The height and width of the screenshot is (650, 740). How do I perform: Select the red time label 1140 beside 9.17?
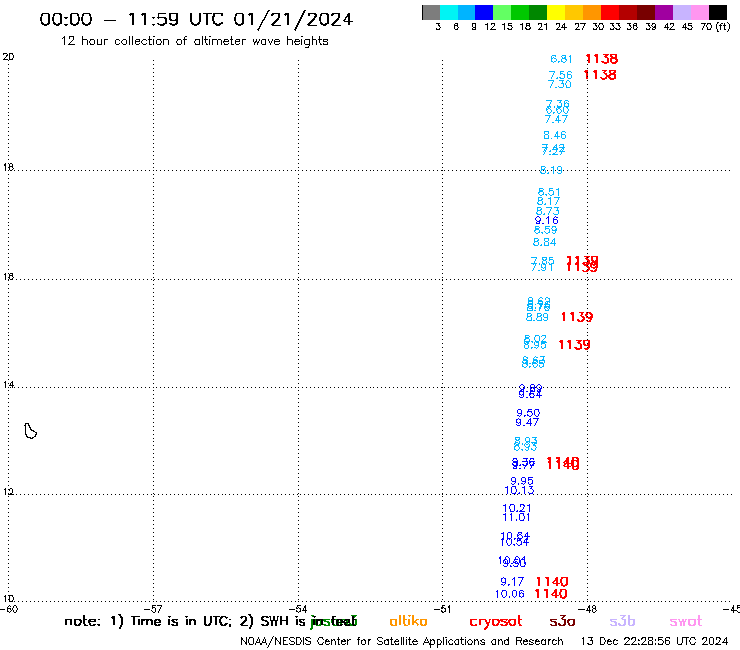coord(552,582)
